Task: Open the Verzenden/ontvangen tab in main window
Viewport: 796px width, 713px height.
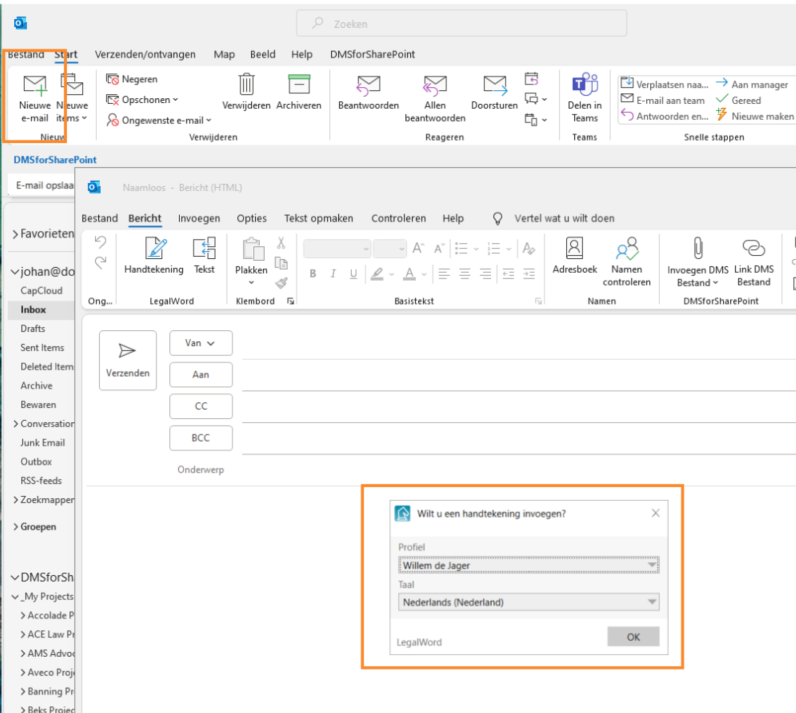Action: (x=145, y=54)
